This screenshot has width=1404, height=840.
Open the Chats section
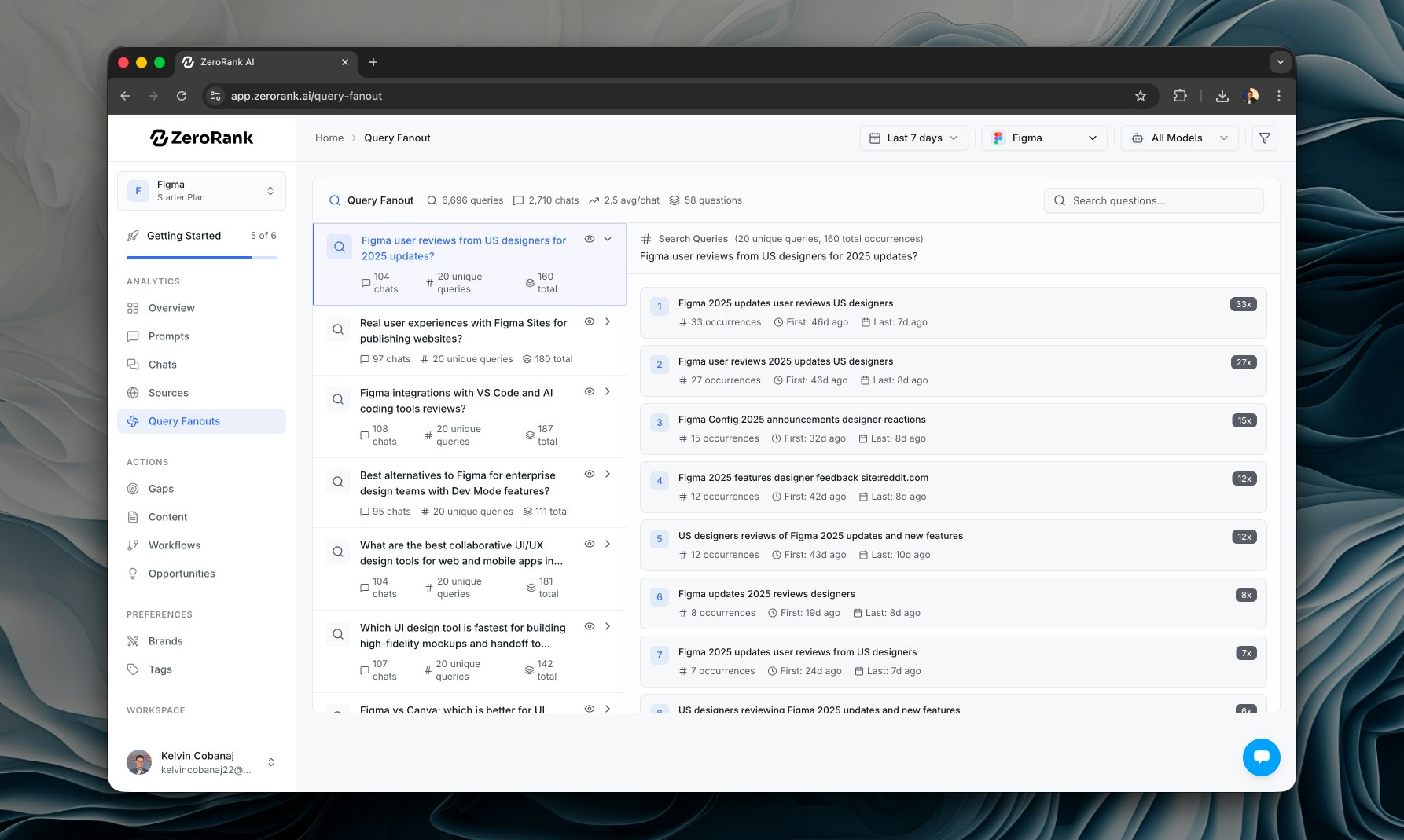pyautogui.click(x=162, y=365)
